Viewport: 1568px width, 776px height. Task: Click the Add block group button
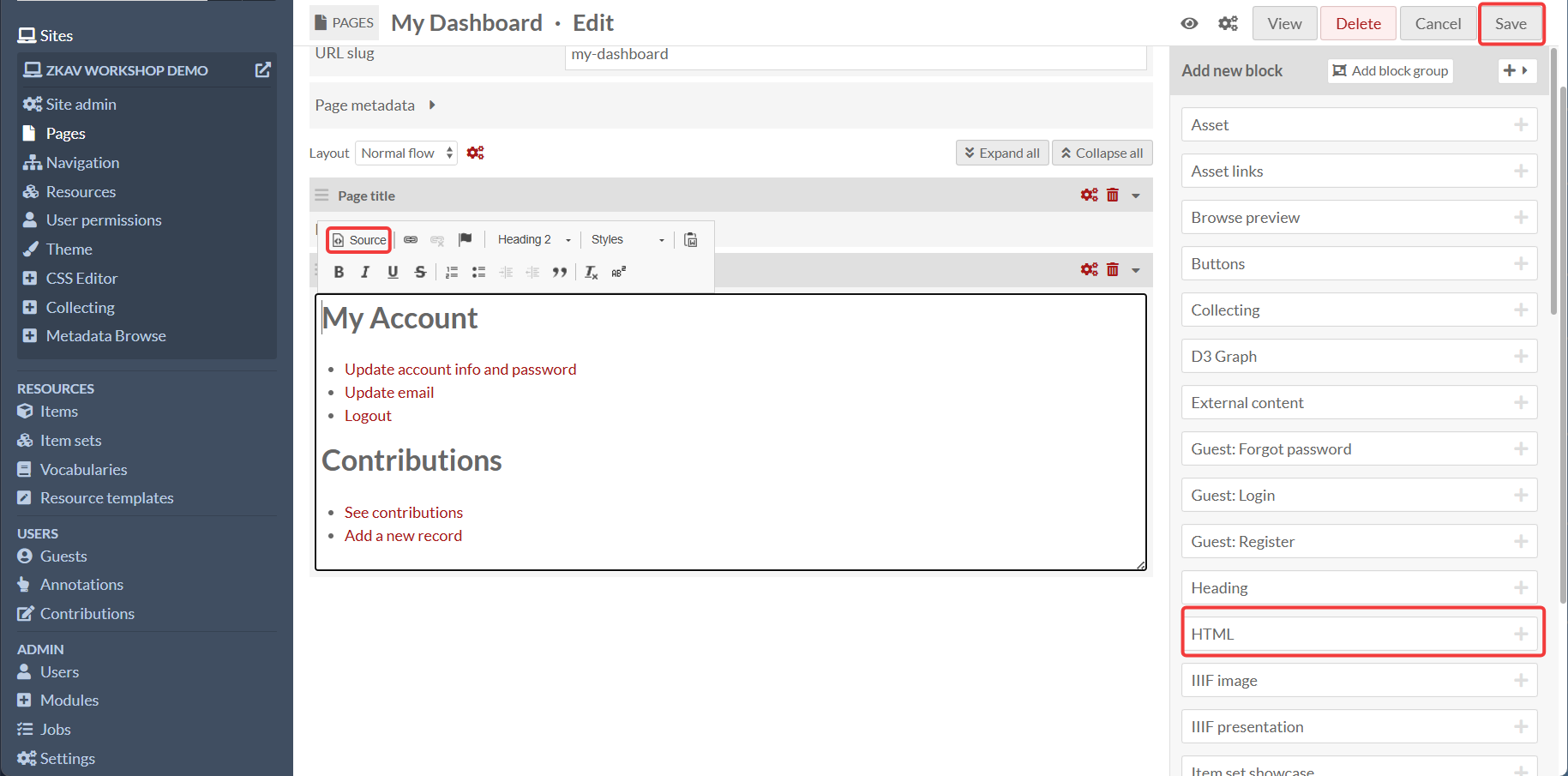coord(1391,71)
